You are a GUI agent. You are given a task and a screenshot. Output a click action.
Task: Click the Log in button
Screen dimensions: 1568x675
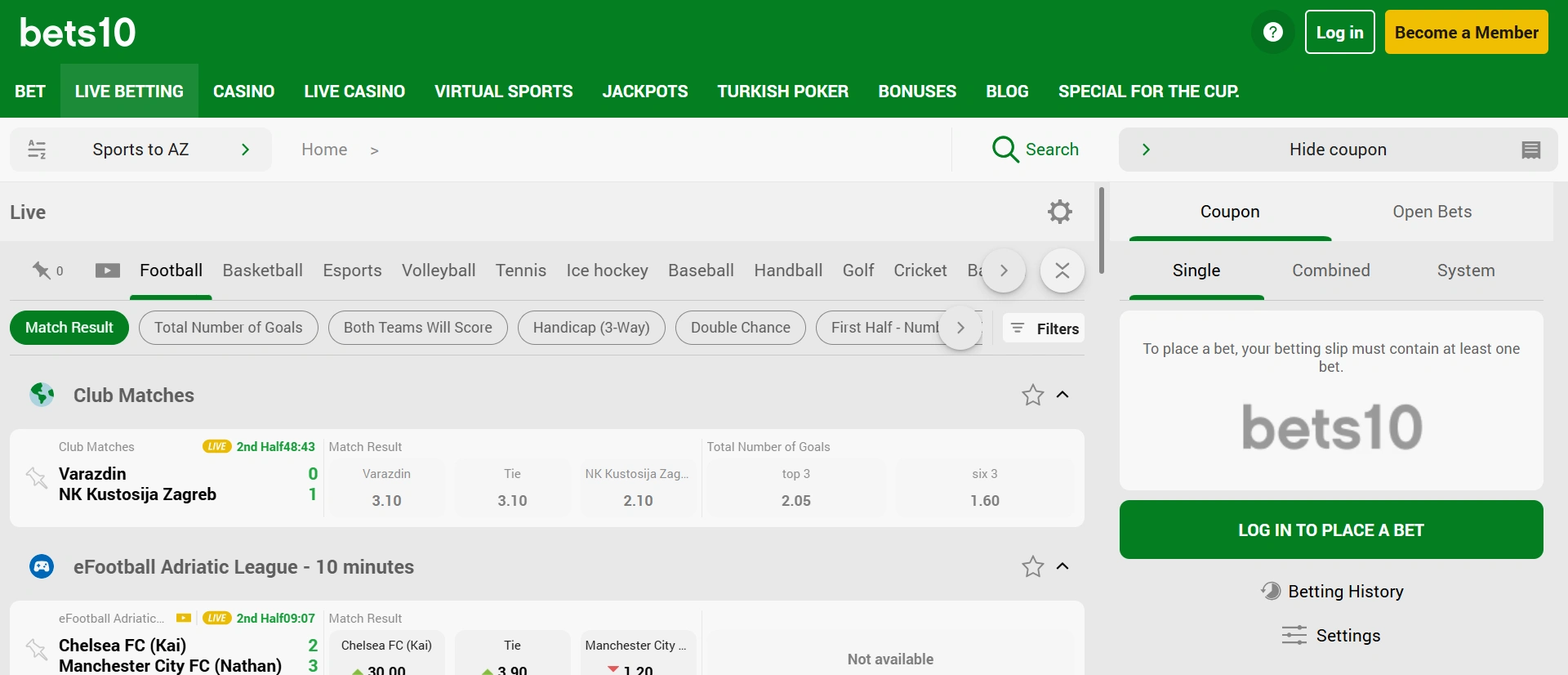1340,32
